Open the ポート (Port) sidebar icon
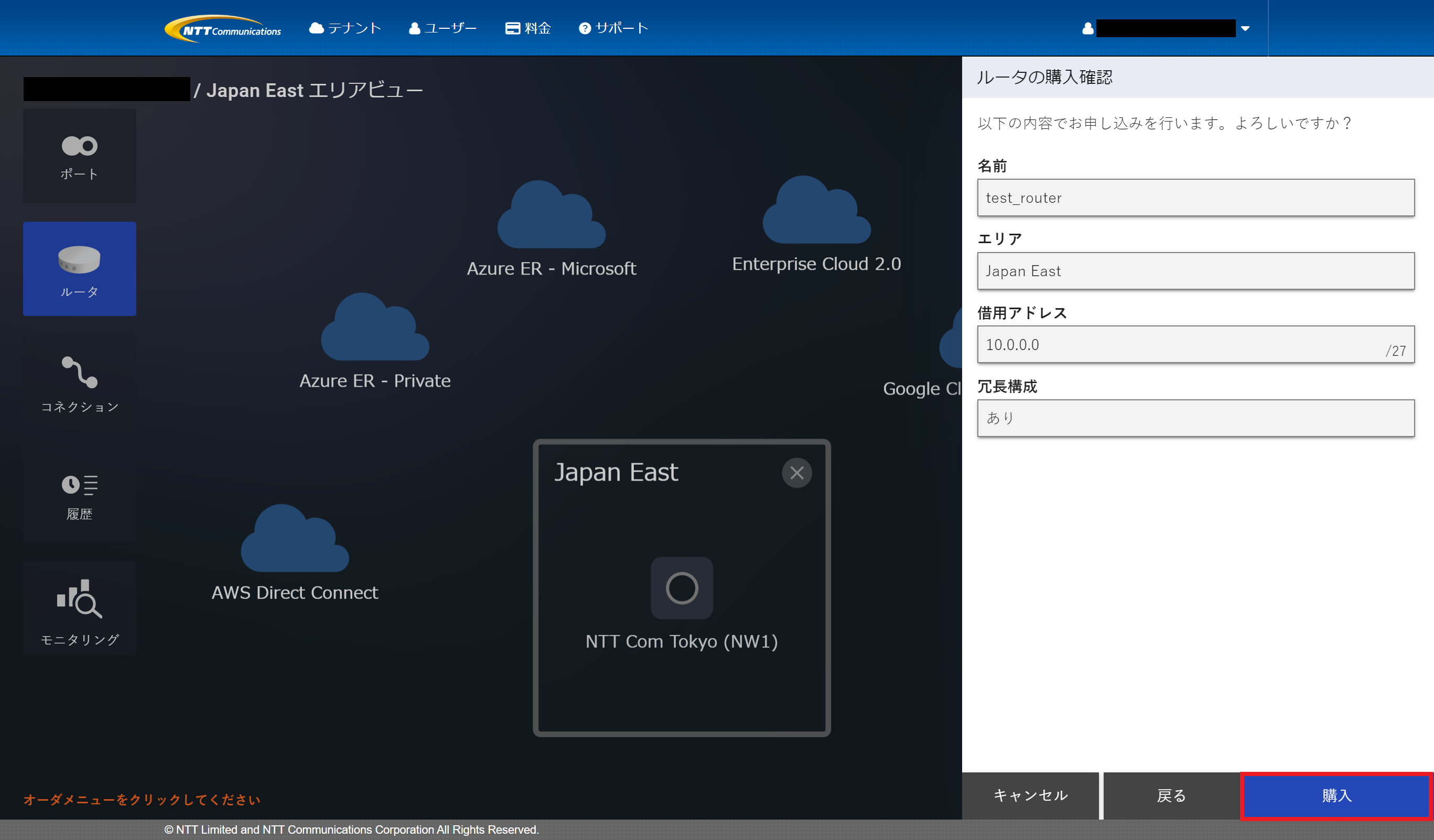 coord(79,155)
